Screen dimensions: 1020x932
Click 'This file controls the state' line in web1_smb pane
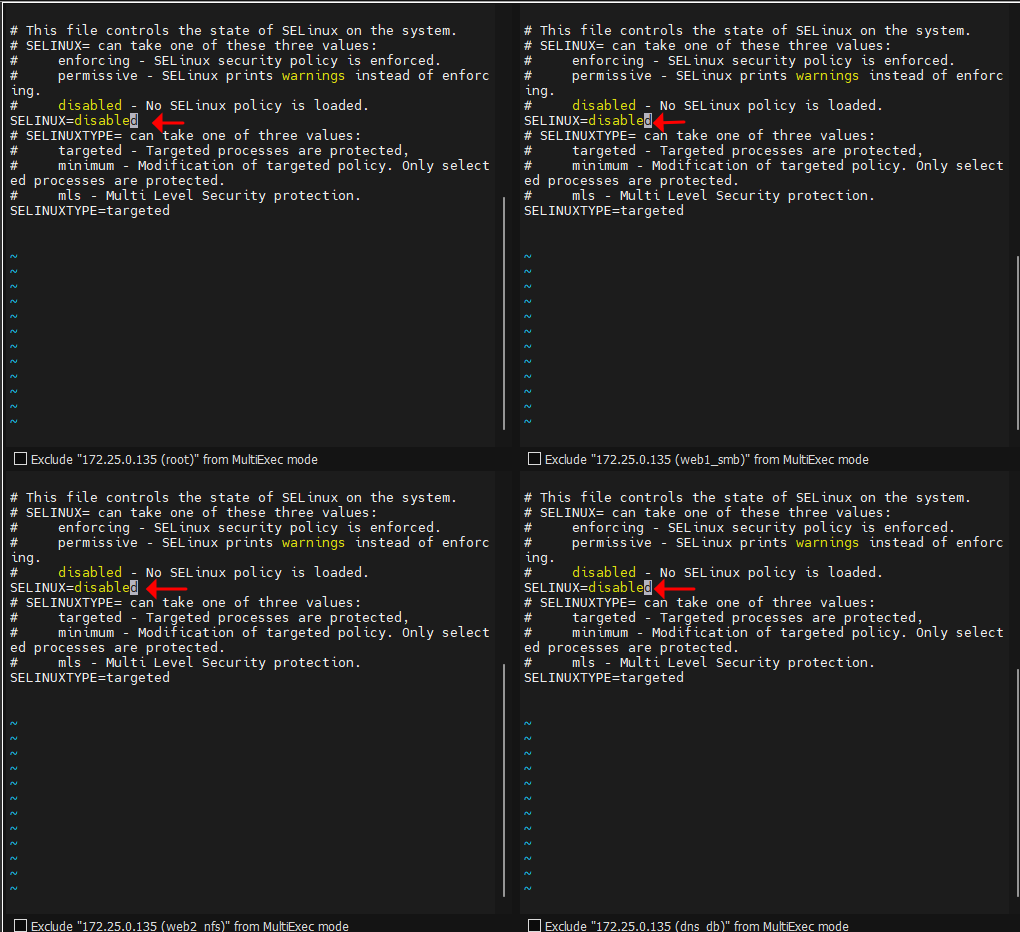747,31
